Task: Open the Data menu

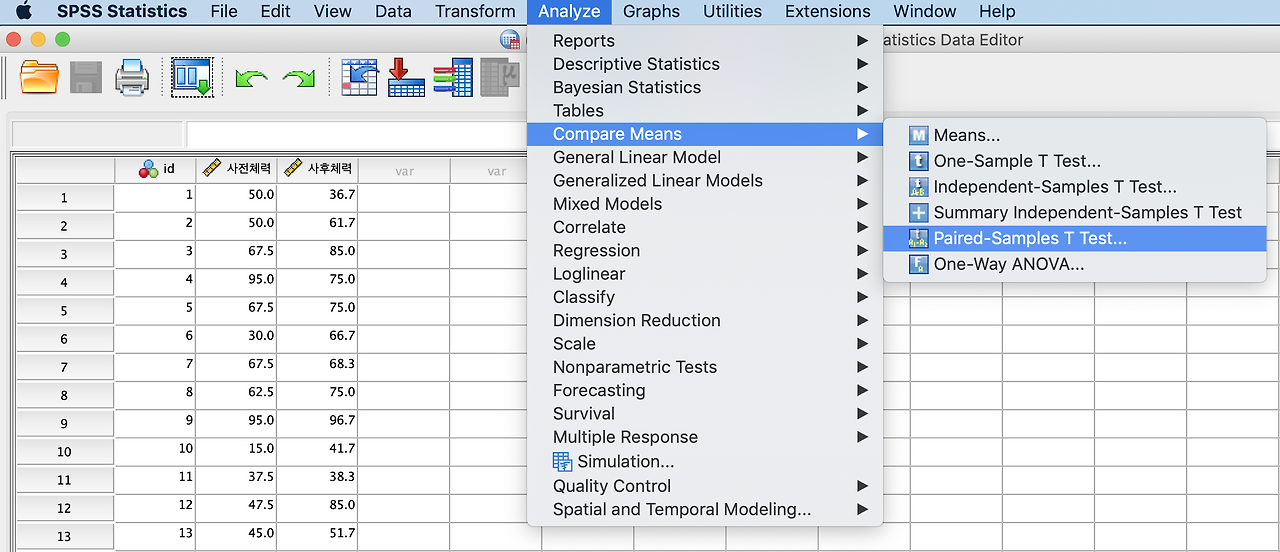Action: [393, 12]
